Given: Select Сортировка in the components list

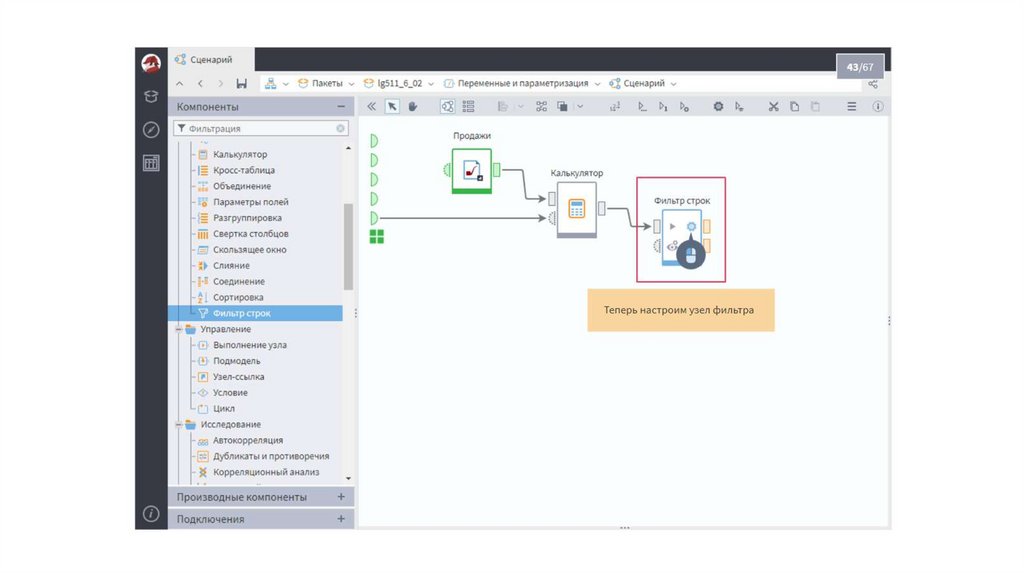Looking at the screenshot, I should click(x=238, y=297).
